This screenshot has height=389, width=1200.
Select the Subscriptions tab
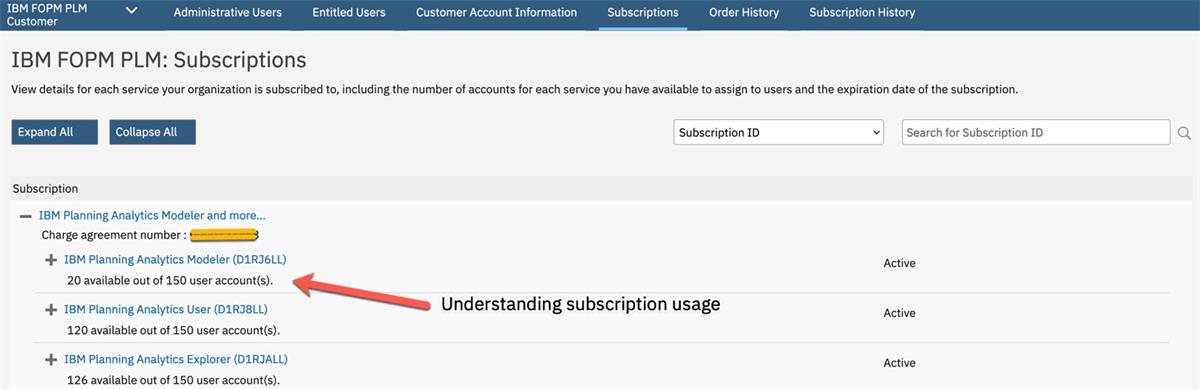click(x=643, y=13)
